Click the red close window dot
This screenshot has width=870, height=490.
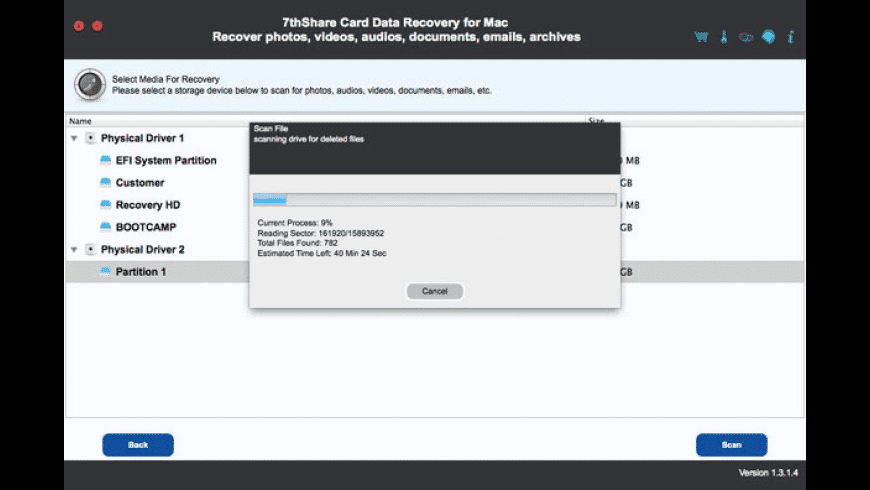(x=79, y=26)
